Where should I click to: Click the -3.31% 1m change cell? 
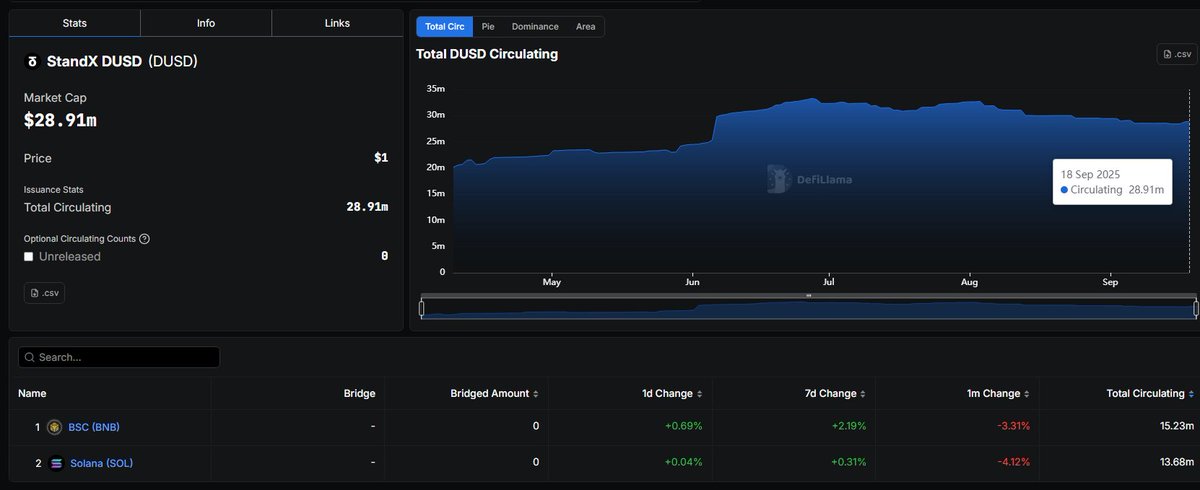(1013, 426)
